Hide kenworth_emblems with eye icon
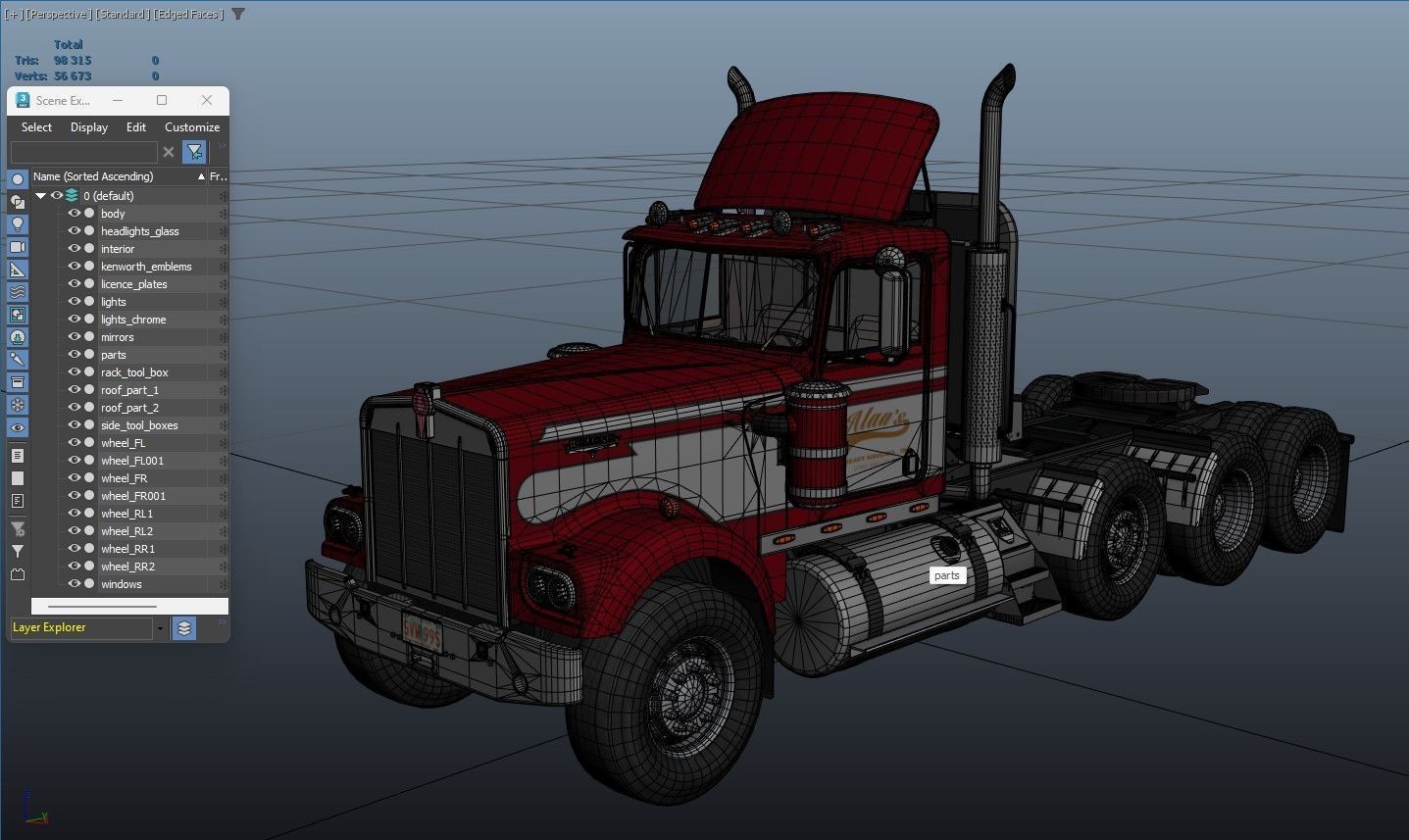Viewport: 1409px width, 840px height. pyautogui.click(x=74, y=267)
